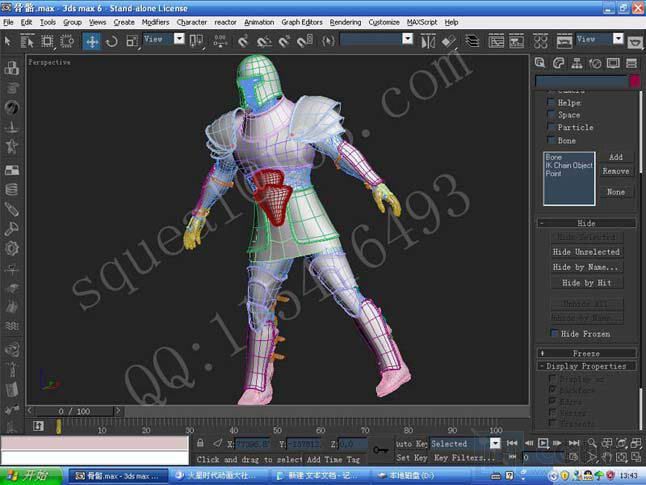Collapse the Display Properties rollout
The image size is (646, 485).
coord(586,366)
